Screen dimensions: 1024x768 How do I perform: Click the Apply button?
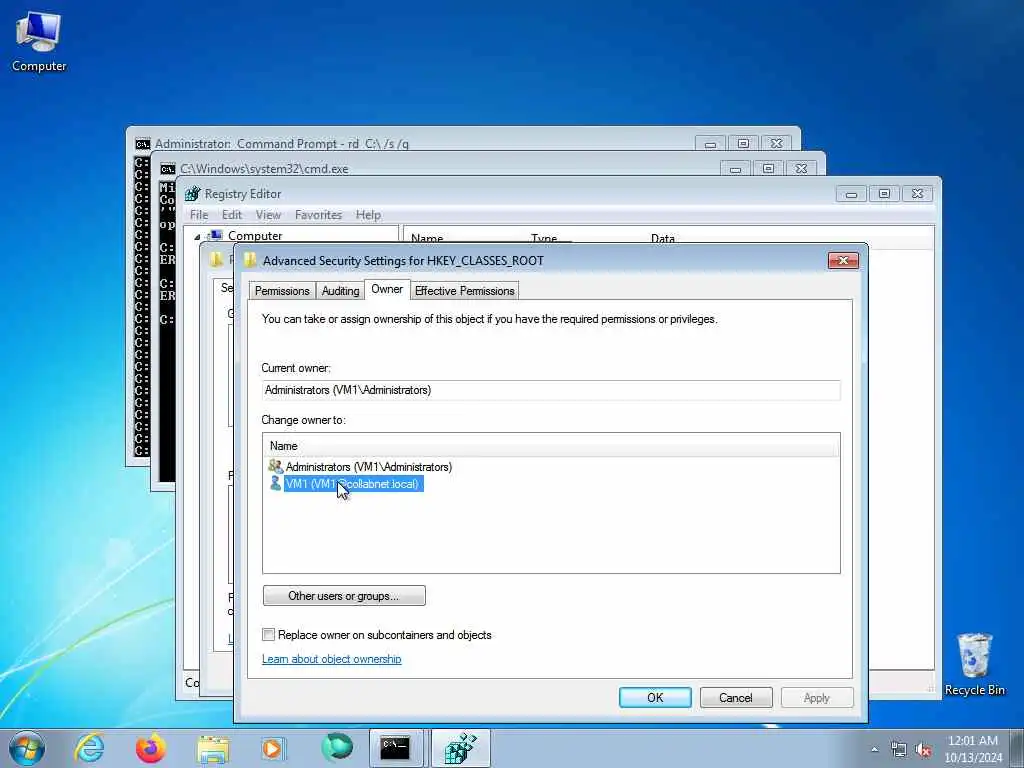coord(817,697)
